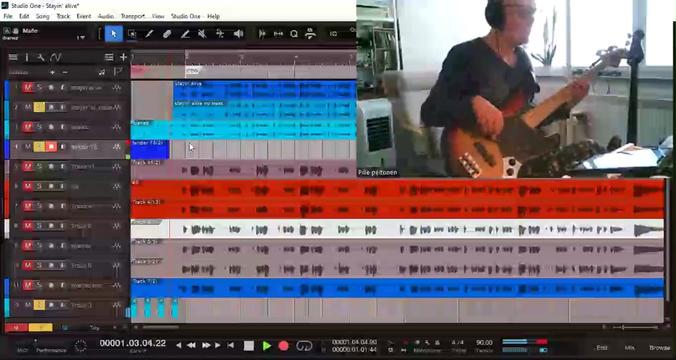Toggle the Loop button in transport
Image resolution: width=676 pixels, height=360 pixels.
pyautogui.click(x=304, y=345)
